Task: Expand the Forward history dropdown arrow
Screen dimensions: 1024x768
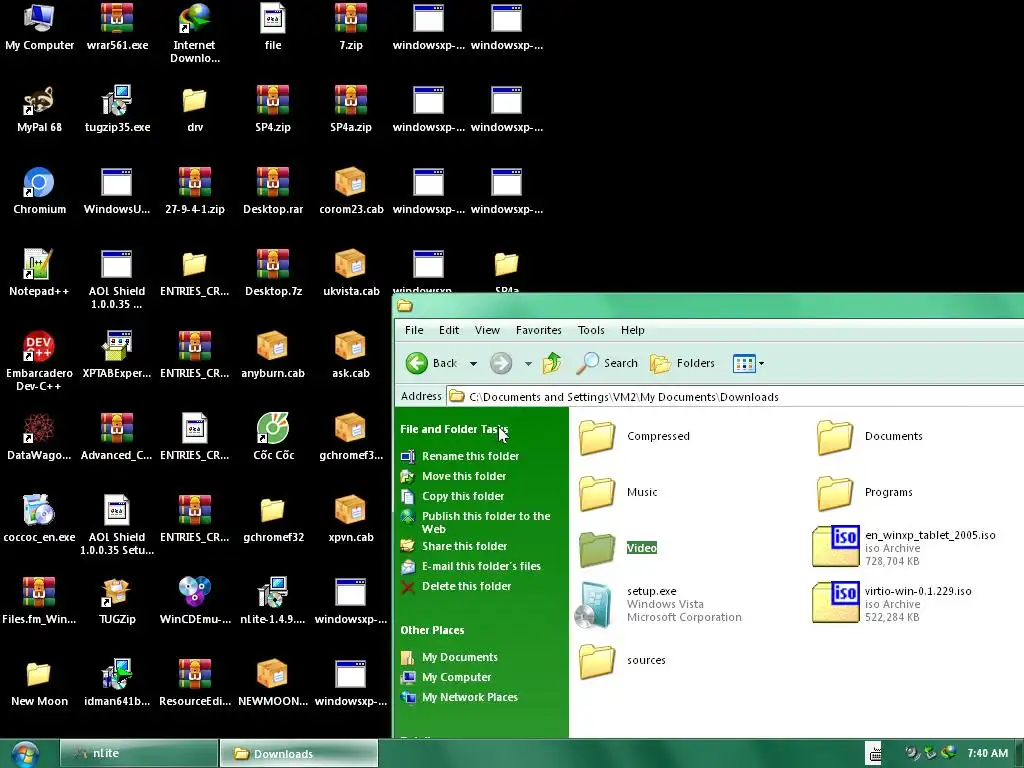Action: pos(528,364)
